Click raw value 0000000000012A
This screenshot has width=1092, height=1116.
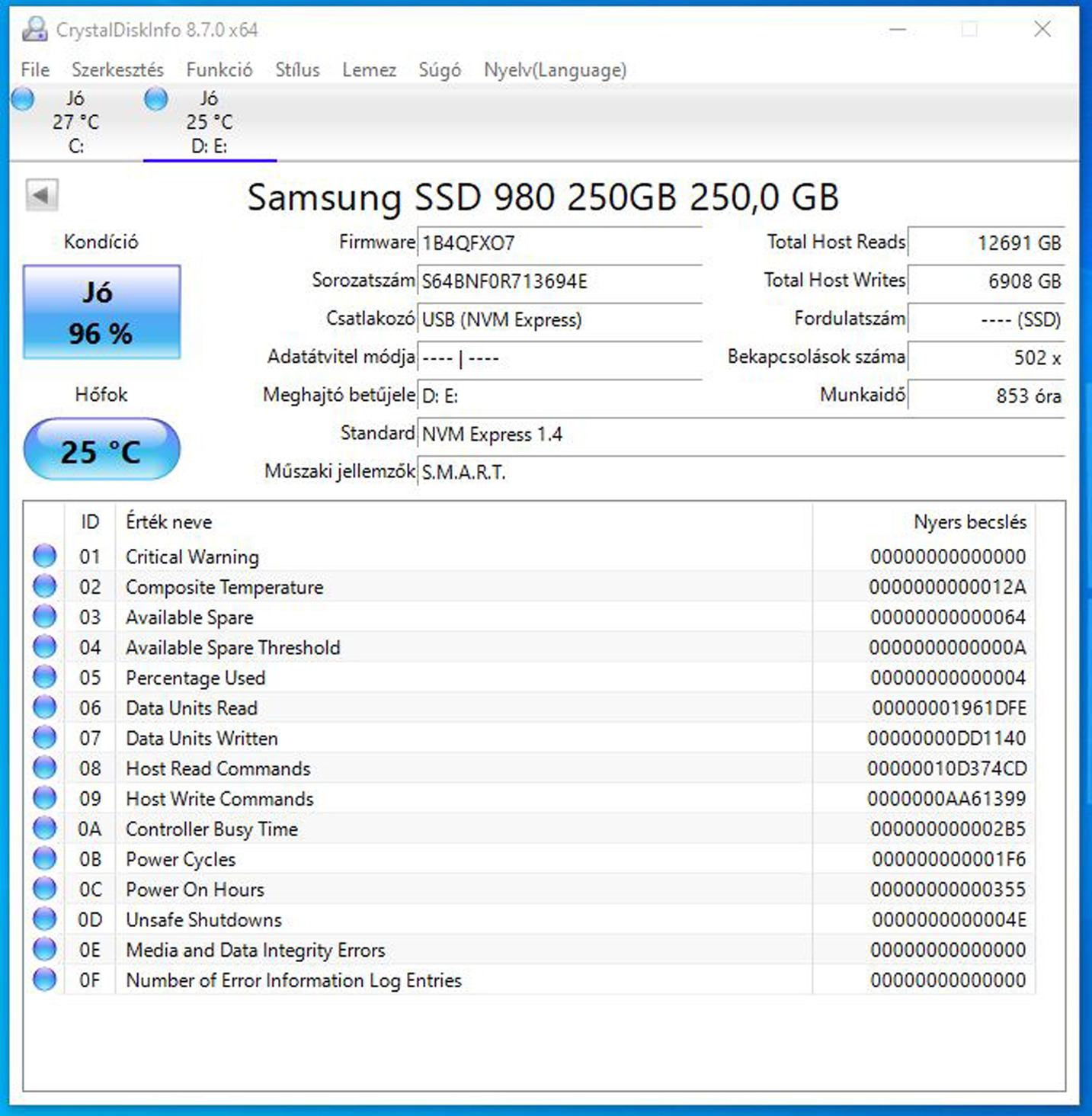click(x=948, y=587)
